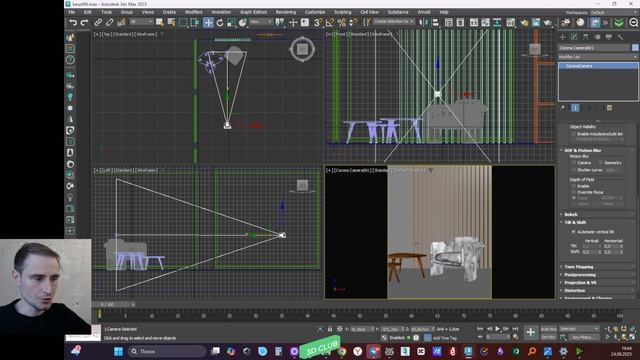The image size is (640, 360).
Task: Open the Display tab in command panel
Action: click(609, 37)
